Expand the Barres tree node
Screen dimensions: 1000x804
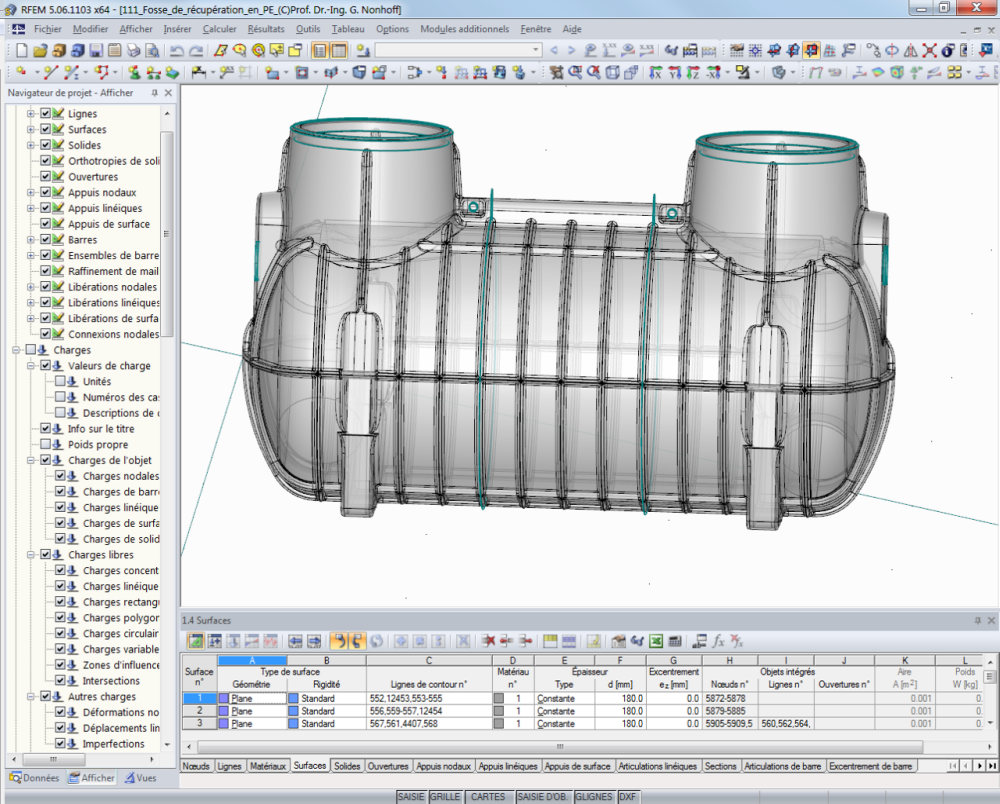[x=31, y=240]
